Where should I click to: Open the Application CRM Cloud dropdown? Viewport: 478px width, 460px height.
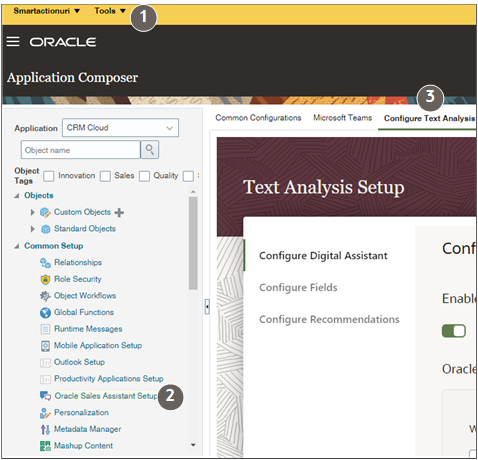click(120, 128)
